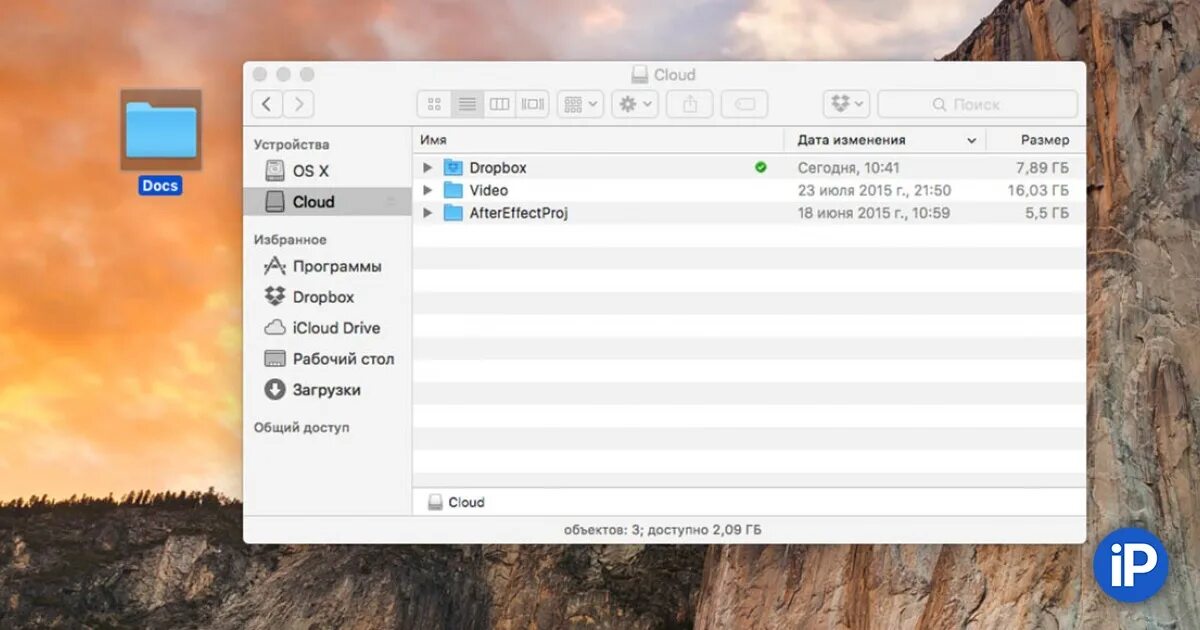The width and height of the screenshot is (1200, 630).
Task: Click Cloud in the bottom path bar
Action: 456,502
